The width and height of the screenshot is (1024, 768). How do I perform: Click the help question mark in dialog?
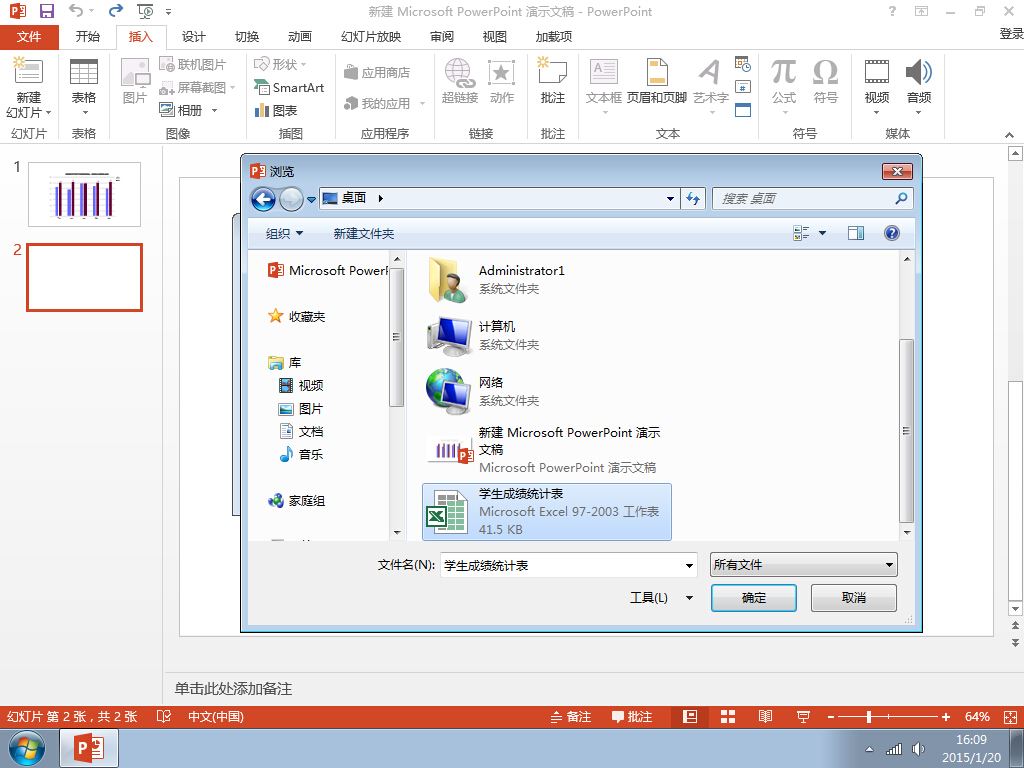[x=891, y=233]
